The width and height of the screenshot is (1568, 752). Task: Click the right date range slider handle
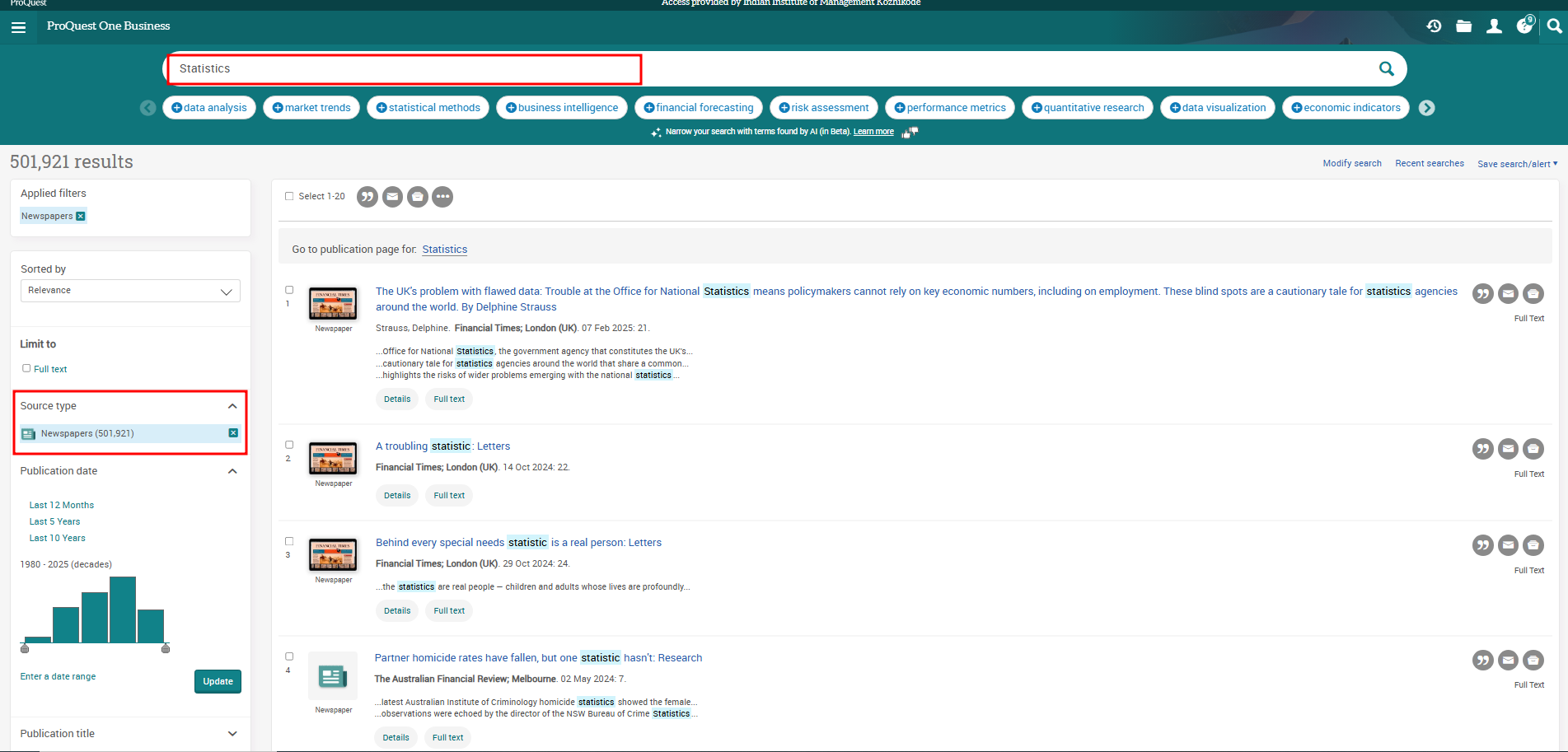[x=166, y=649]
